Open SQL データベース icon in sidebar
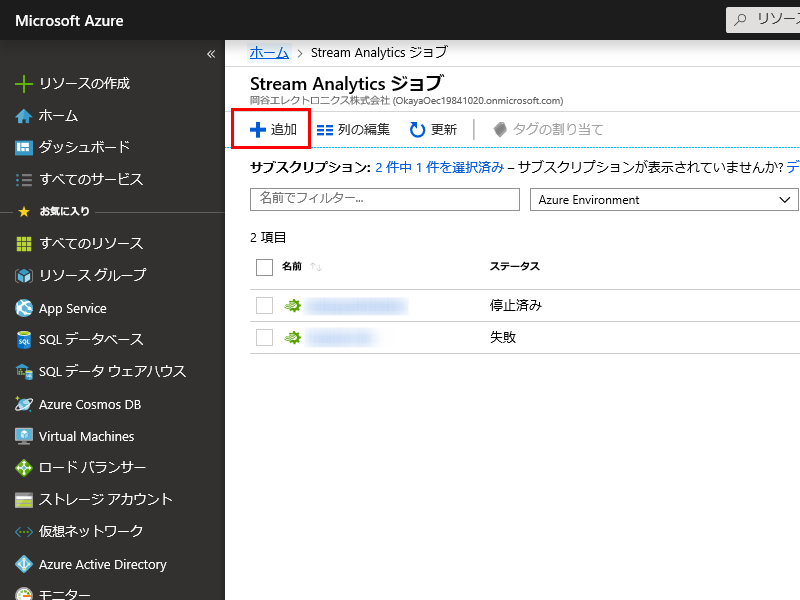 click(25, 340)
